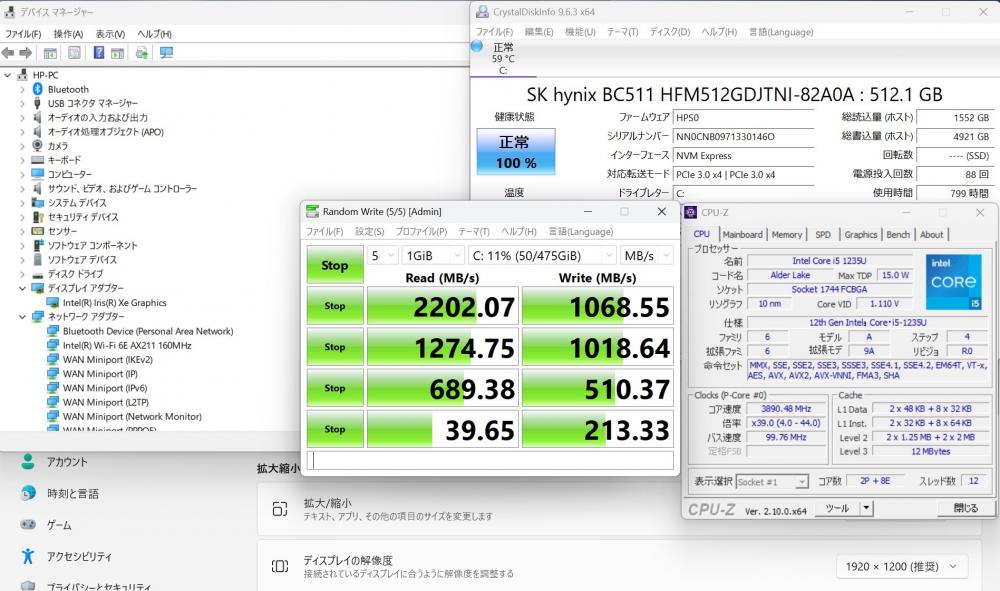Expand the Bluetooth category in Device Manager
1000x591 pixels.
[x=22, y=89]
